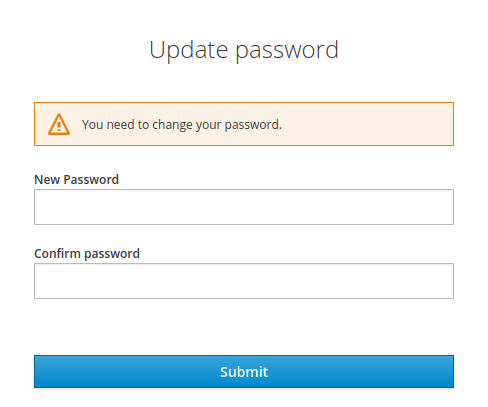The image size is (488, 407).
Task: Place cursor in the first password box
Action: 244,207
